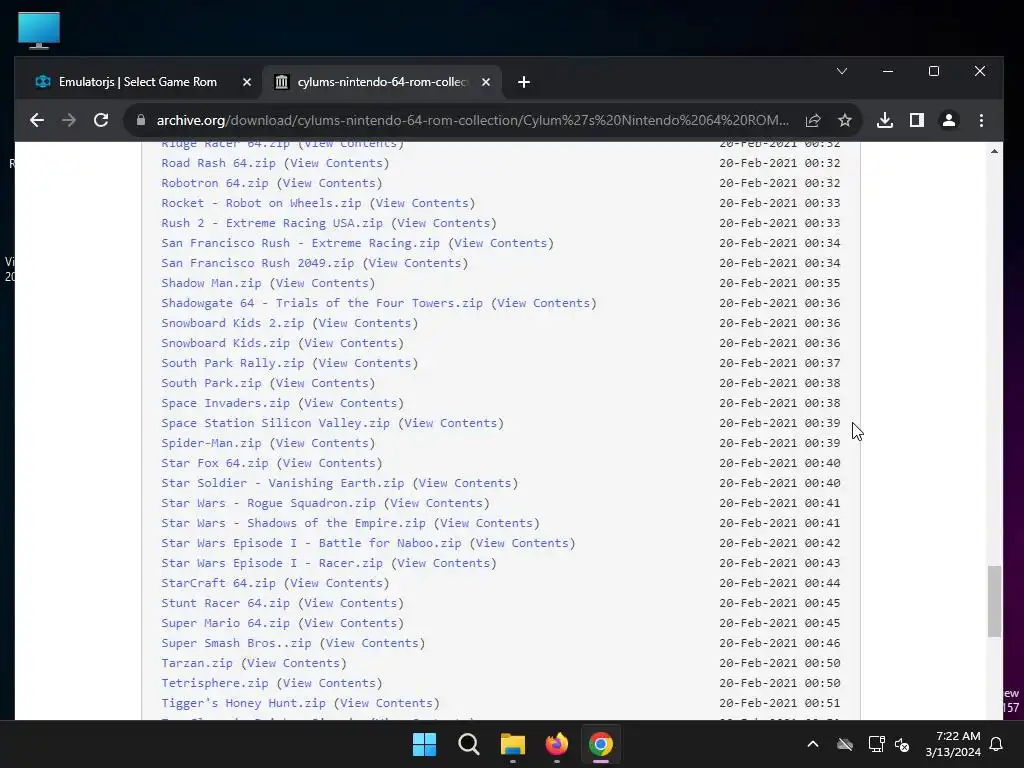View Contents of Stunt Racer 64.zip

351,603
